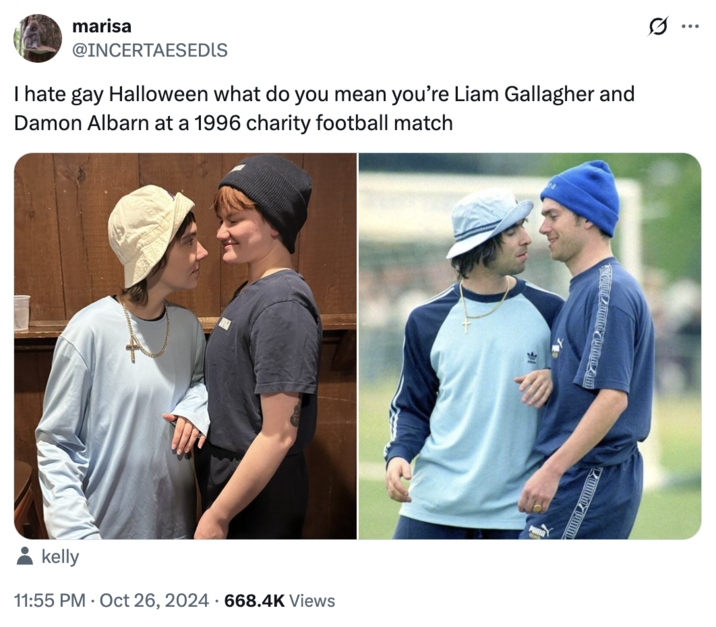Open the left Halloween costume photo
Screen dimensions: 716x627
pos(185,346)
